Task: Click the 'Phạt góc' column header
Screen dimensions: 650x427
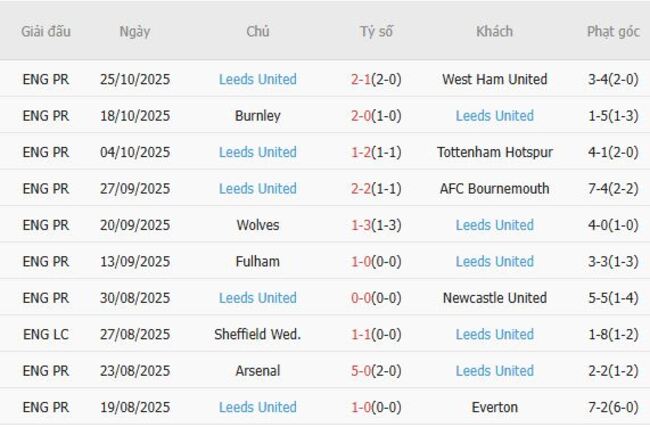Action: [613, 31]
